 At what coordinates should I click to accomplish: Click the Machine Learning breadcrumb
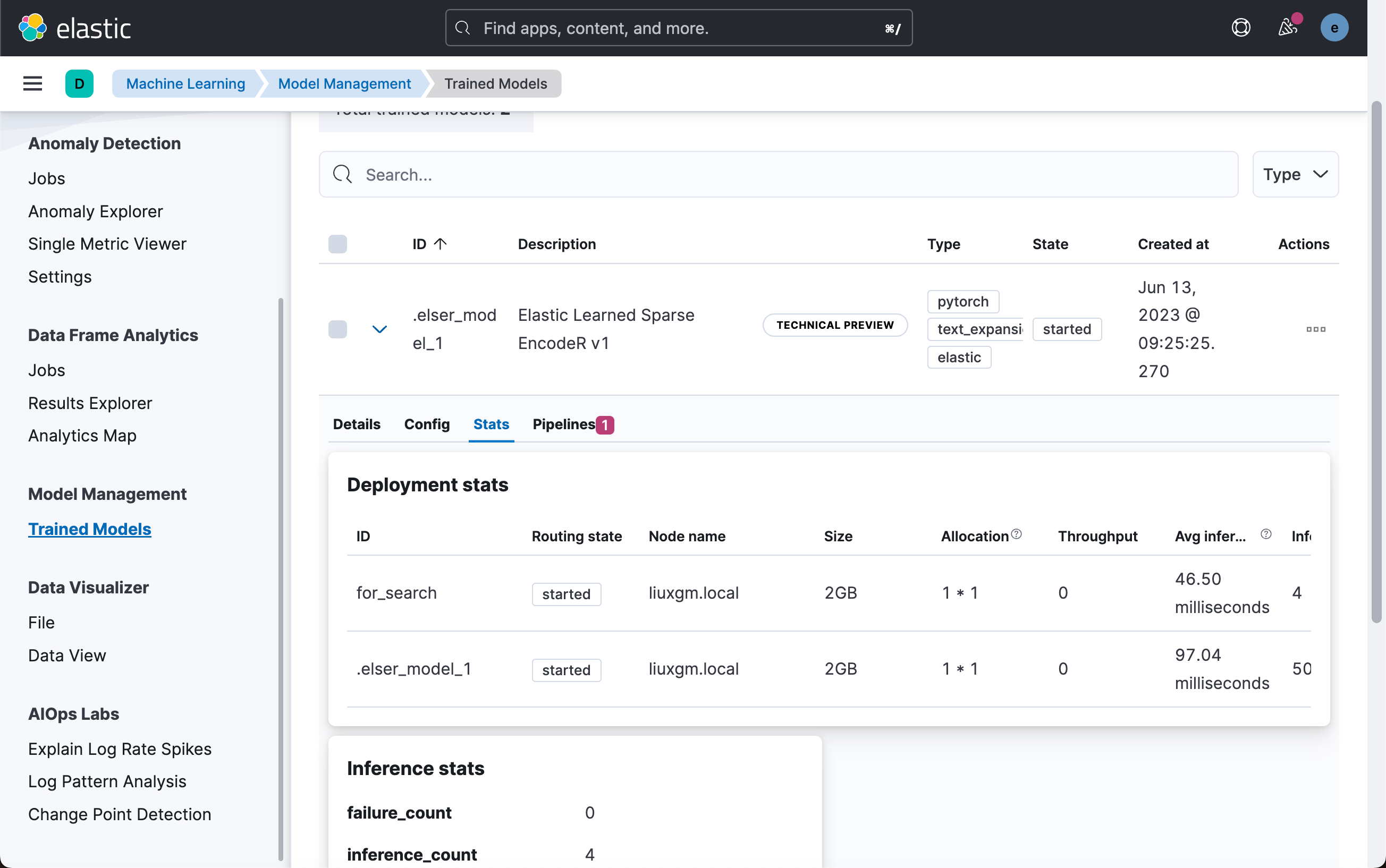(185, 84)
